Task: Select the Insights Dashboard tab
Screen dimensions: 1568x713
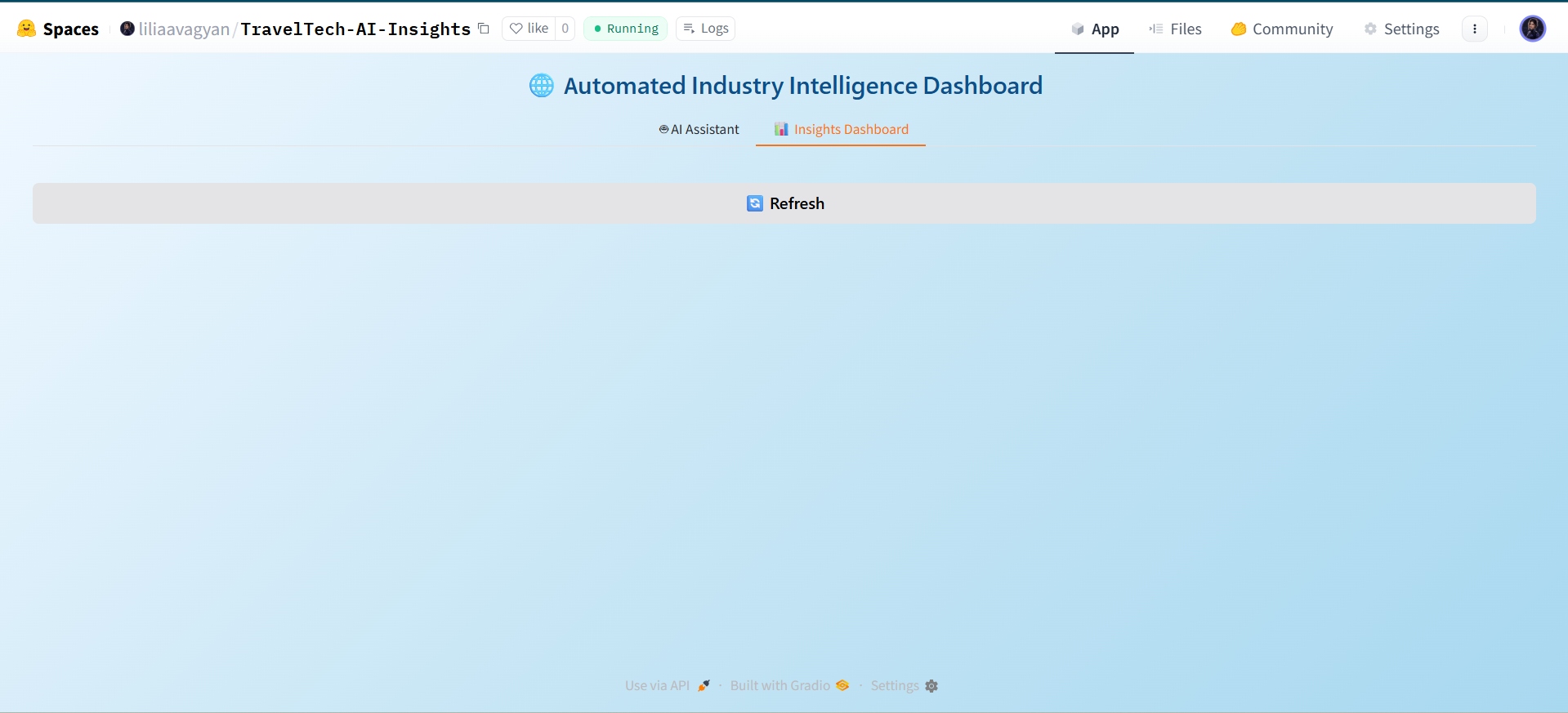Action: [x=841, y=129]
